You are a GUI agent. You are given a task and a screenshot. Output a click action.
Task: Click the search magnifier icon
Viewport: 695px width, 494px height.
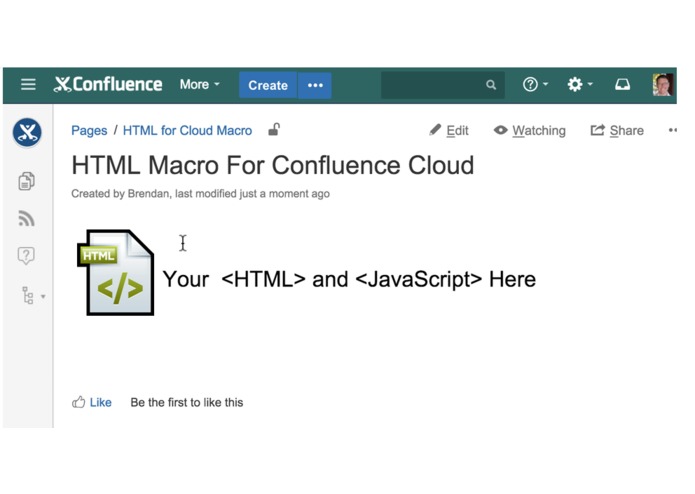[x=491, y=85]
